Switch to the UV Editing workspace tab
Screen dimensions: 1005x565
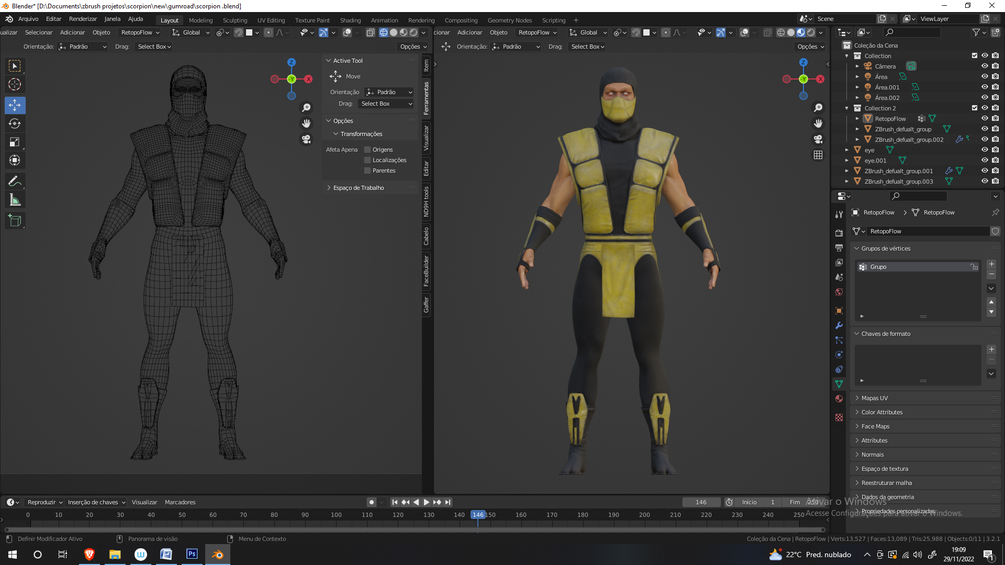271,20
